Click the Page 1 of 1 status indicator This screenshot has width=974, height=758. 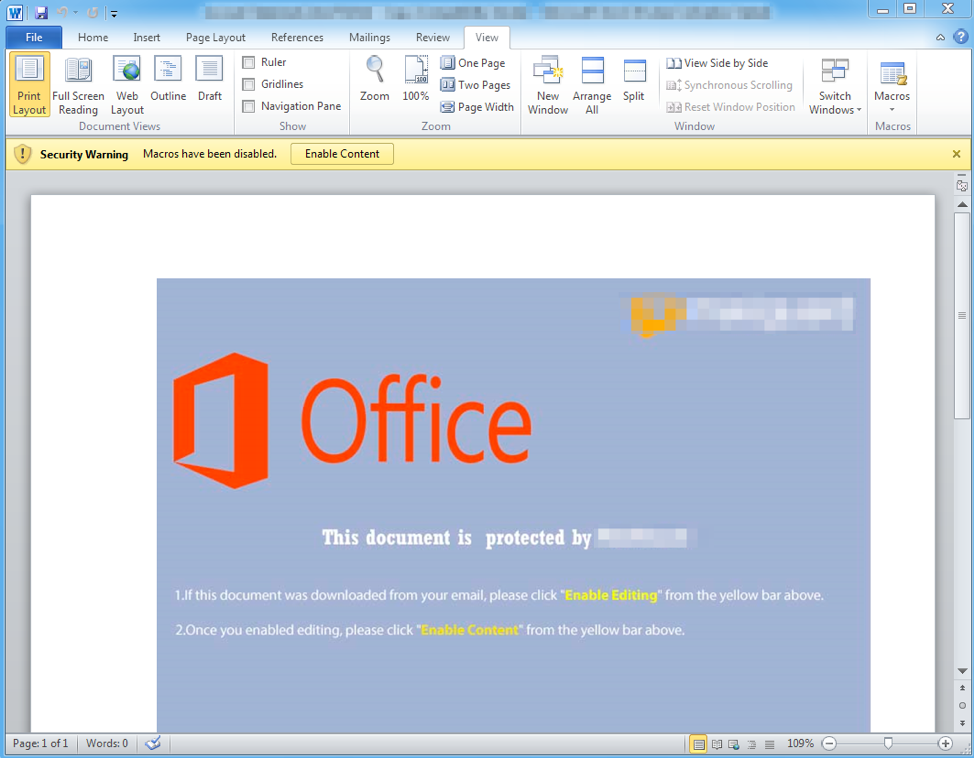pyautogui.click(x=40, y=743)
